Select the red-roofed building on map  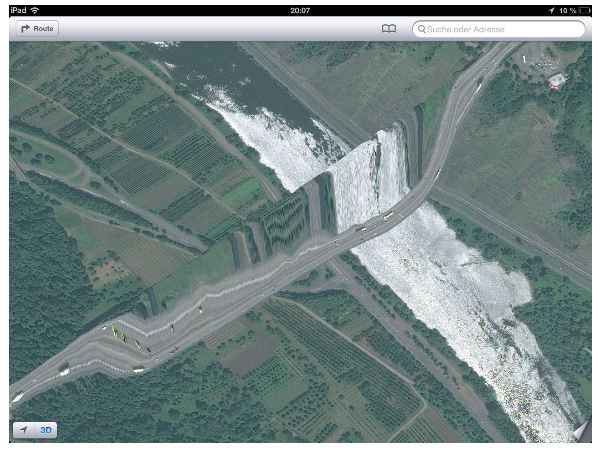click(x=557, y=81)
